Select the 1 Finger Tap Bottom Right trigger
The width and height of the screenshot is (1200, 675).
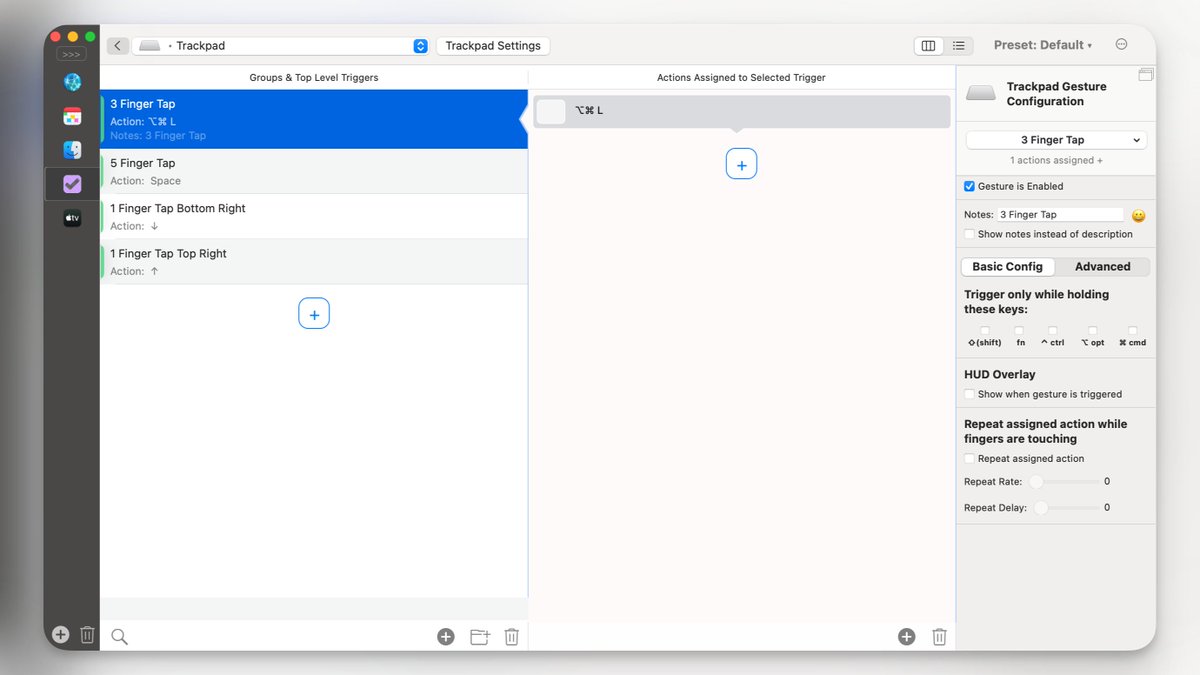pos(314,216)
